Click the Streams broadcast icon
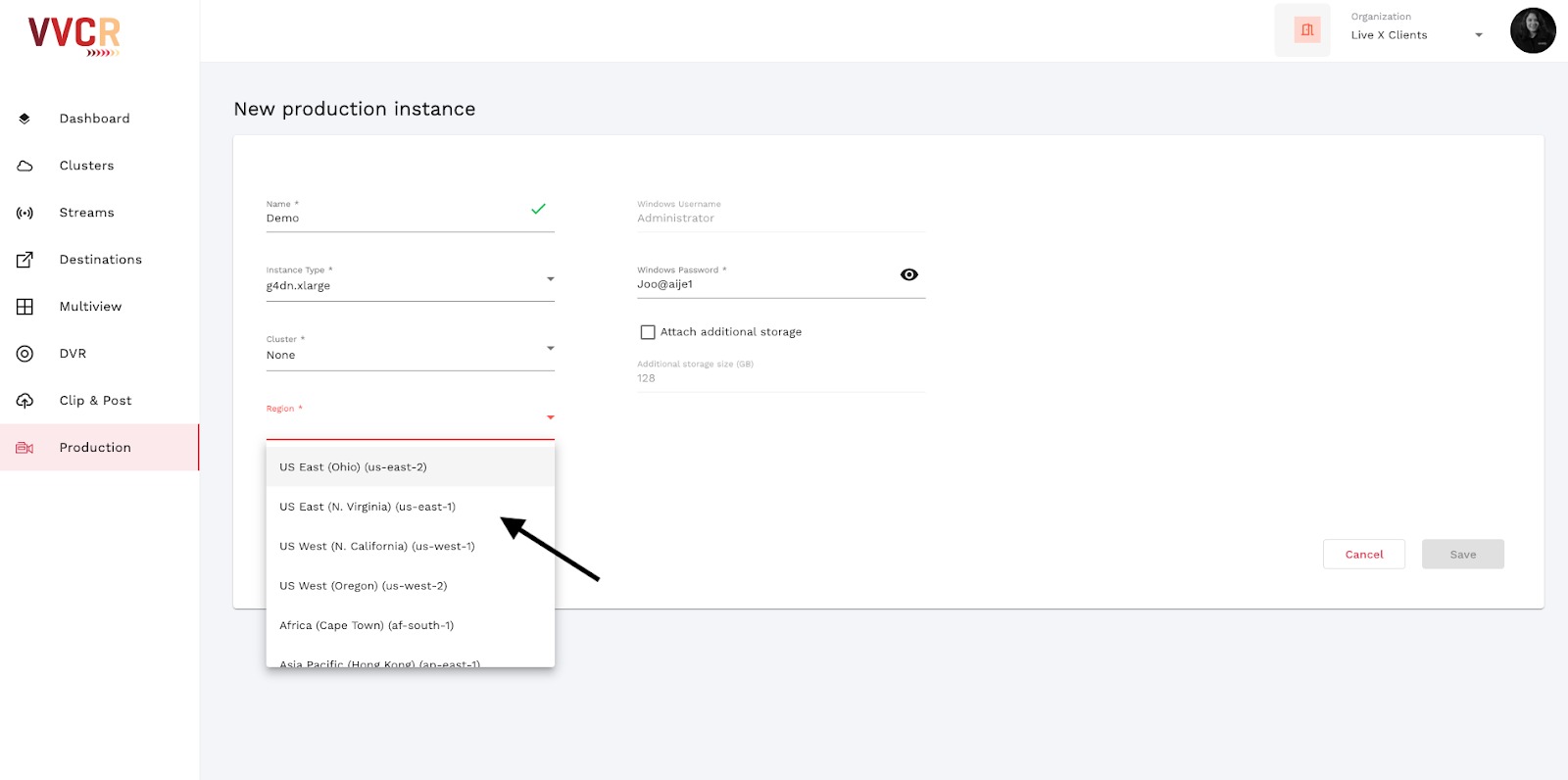This screenshot has width=1568, height=780. [24, 213]
